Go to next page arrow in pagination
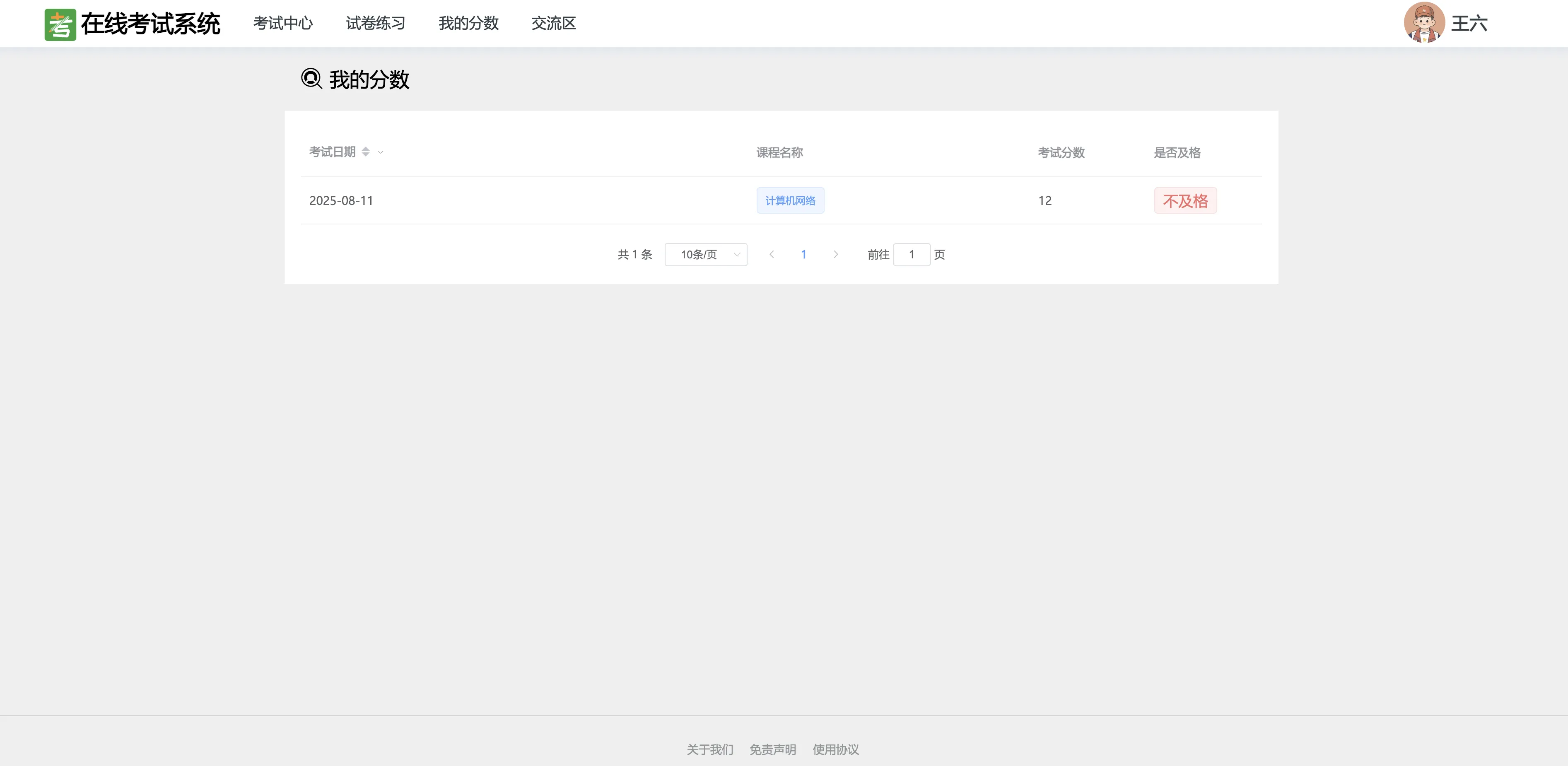Image resolution: width=1568 pixels, height=766 pixels. coord(836,254)
